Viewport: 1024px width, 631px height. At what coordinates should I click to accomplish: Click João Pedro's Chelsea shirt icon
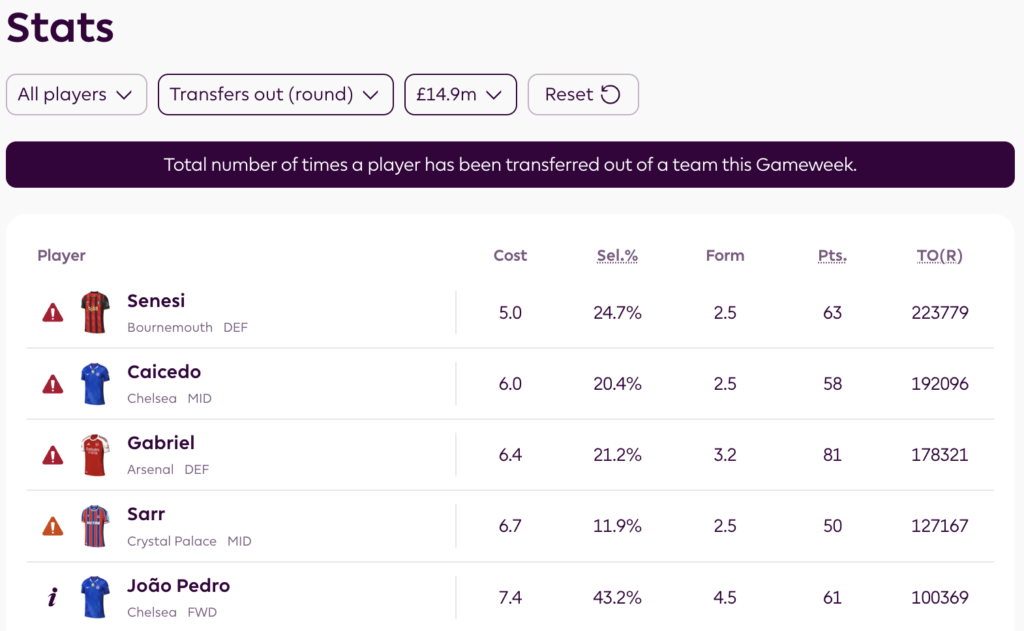point(95,597)
